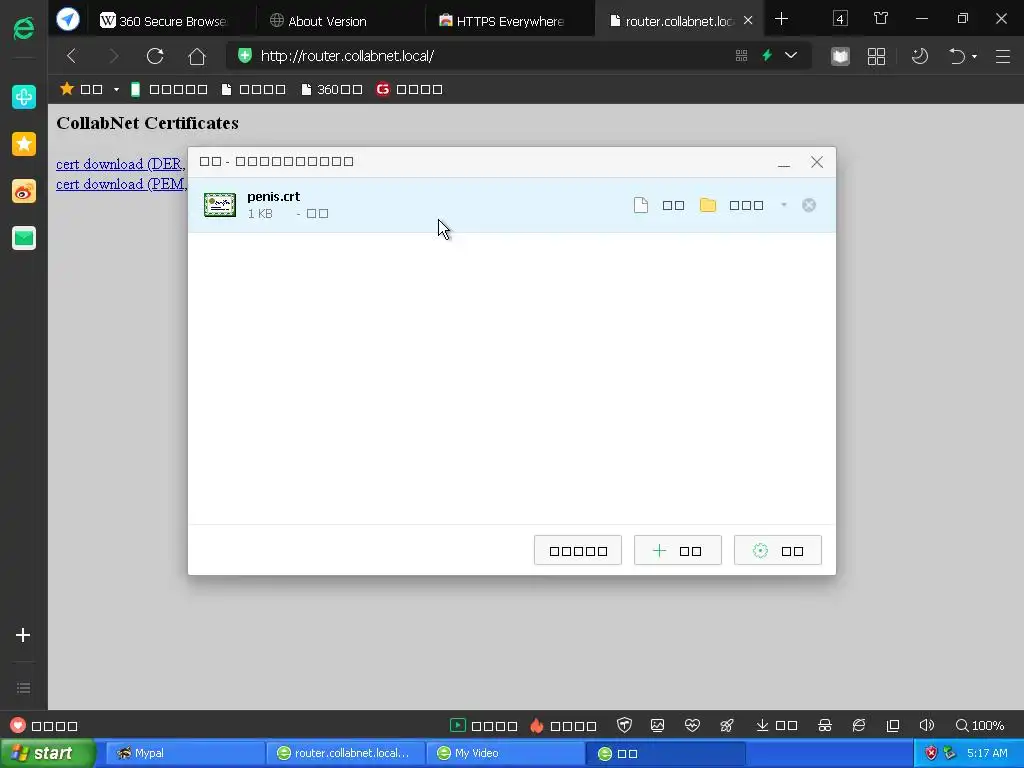The image size is (1024, 768).
Task: Go to the home page
Action: [197, 56]
